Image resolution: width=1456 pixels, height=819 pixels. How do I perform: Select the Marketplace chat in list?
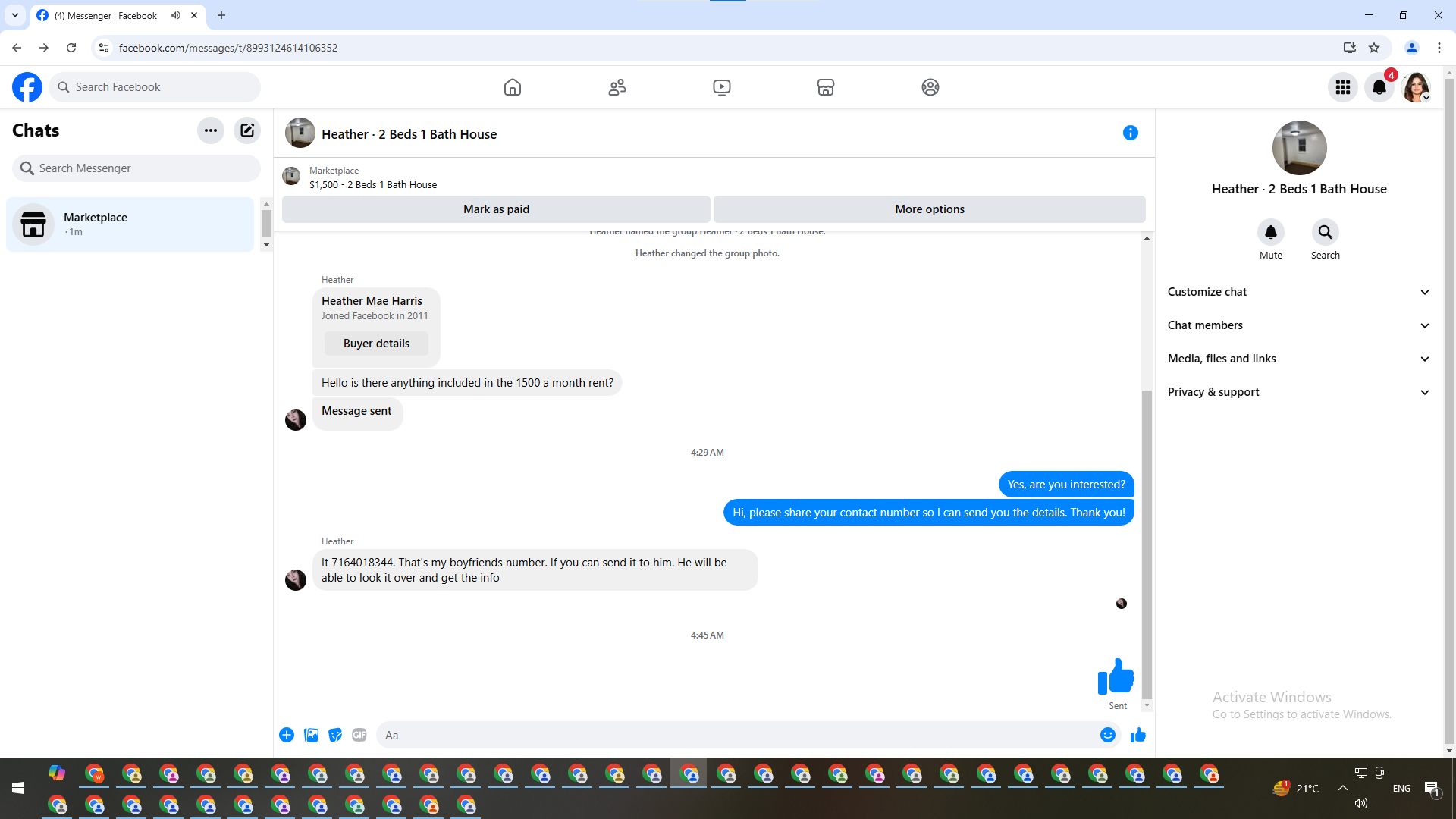click(x=130, y=224)
